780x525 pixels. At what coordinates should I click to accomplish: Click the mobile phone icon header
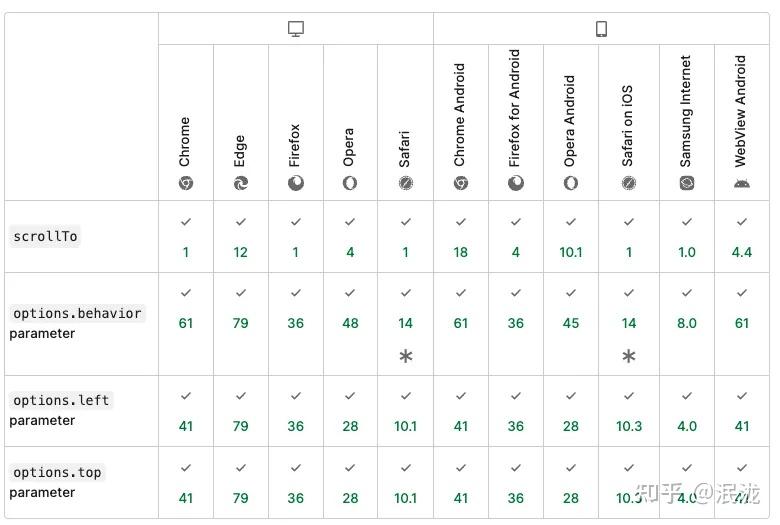coord(601,29)
